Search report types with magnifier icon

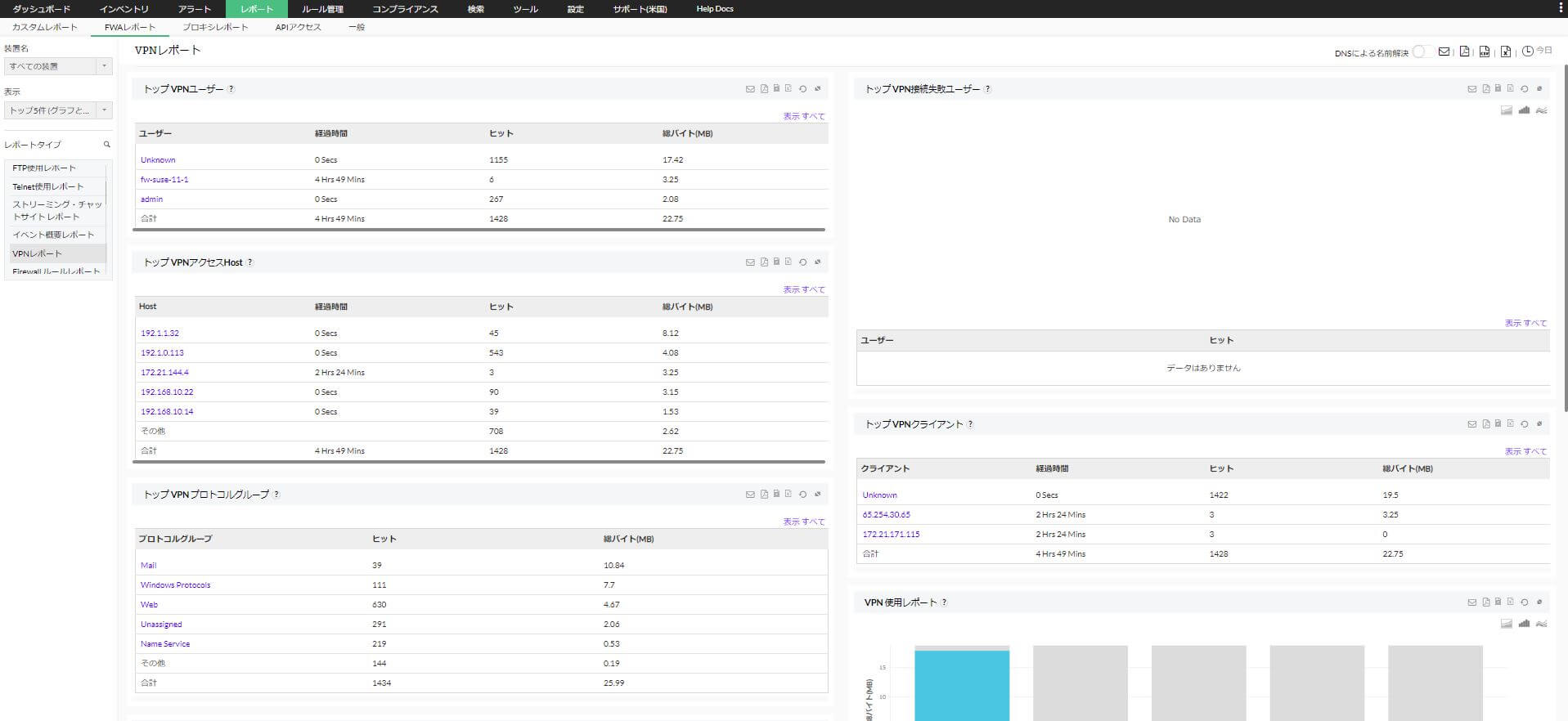click(106, 145)
